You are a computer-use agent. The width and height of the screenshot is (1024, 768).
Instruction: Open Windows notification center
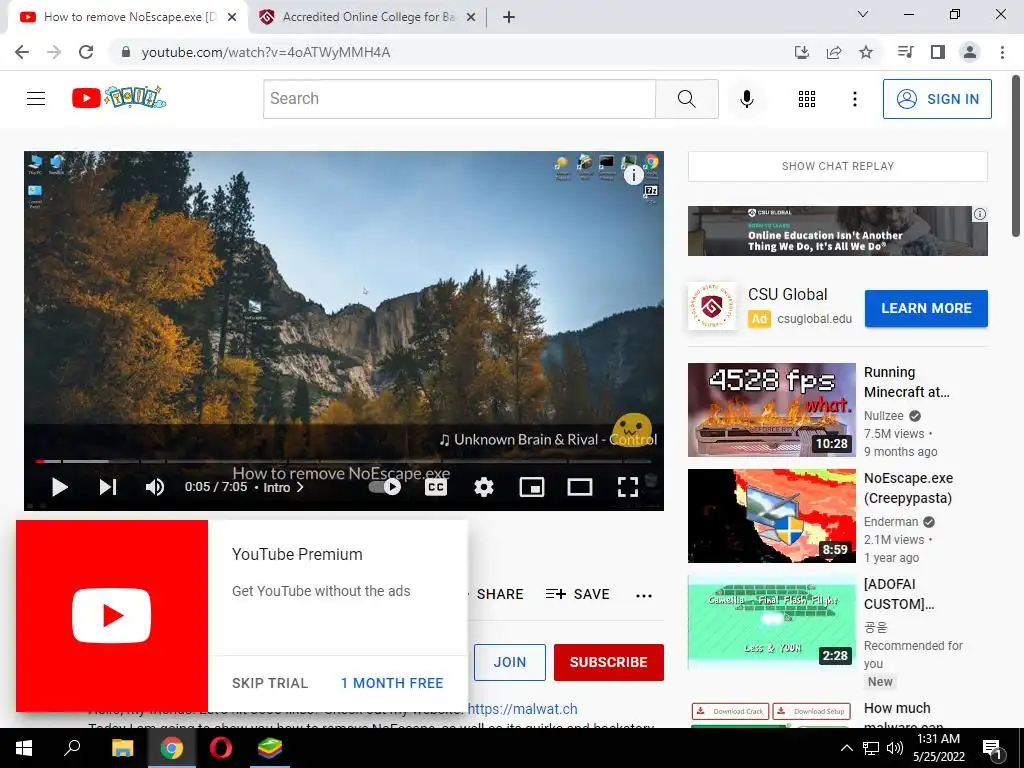coord(993,748)
